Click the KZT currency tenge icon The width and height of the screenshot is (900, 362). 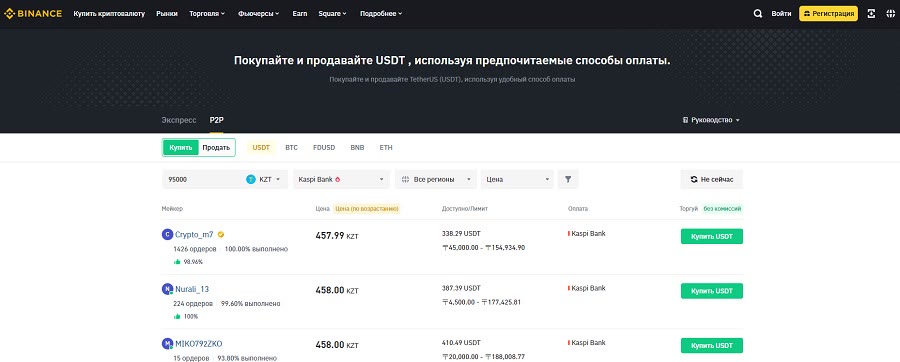(251, 179)
